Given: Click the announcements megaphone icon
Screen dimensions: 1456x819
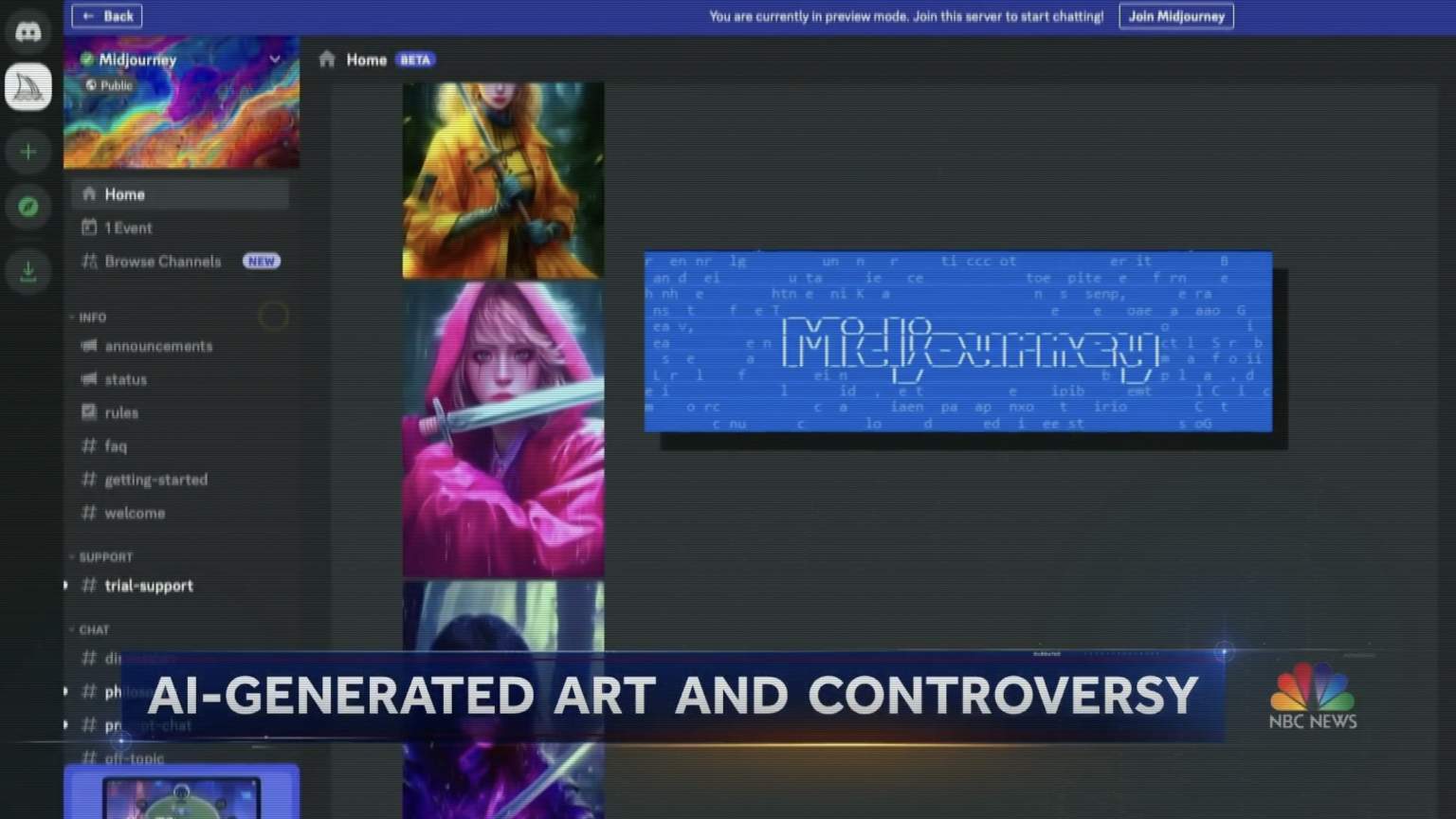Looking at the screenshot, I should tap(89, 346).
